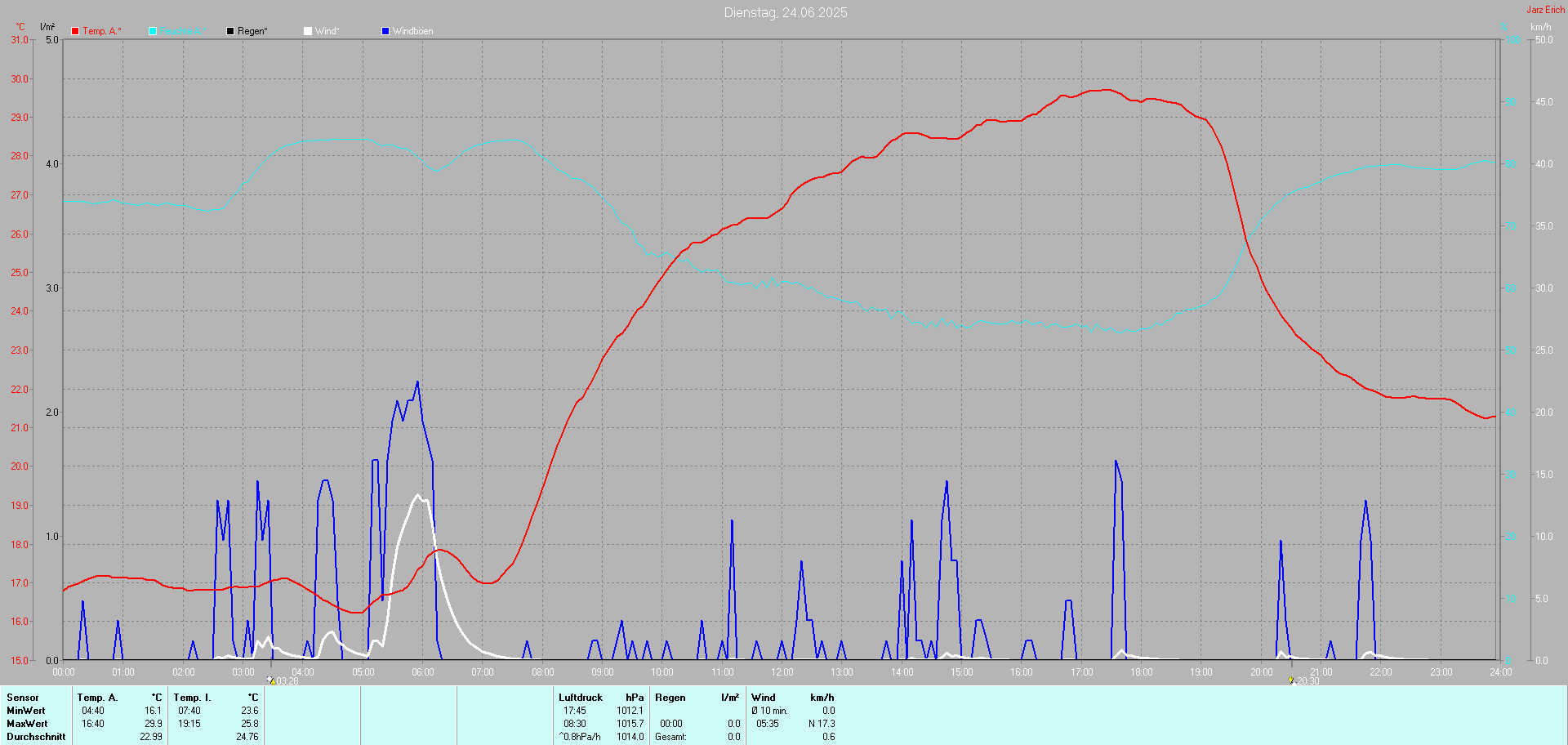Click the black Regen legend swatch
1568x745 pixels.
(x=230, y=31)
